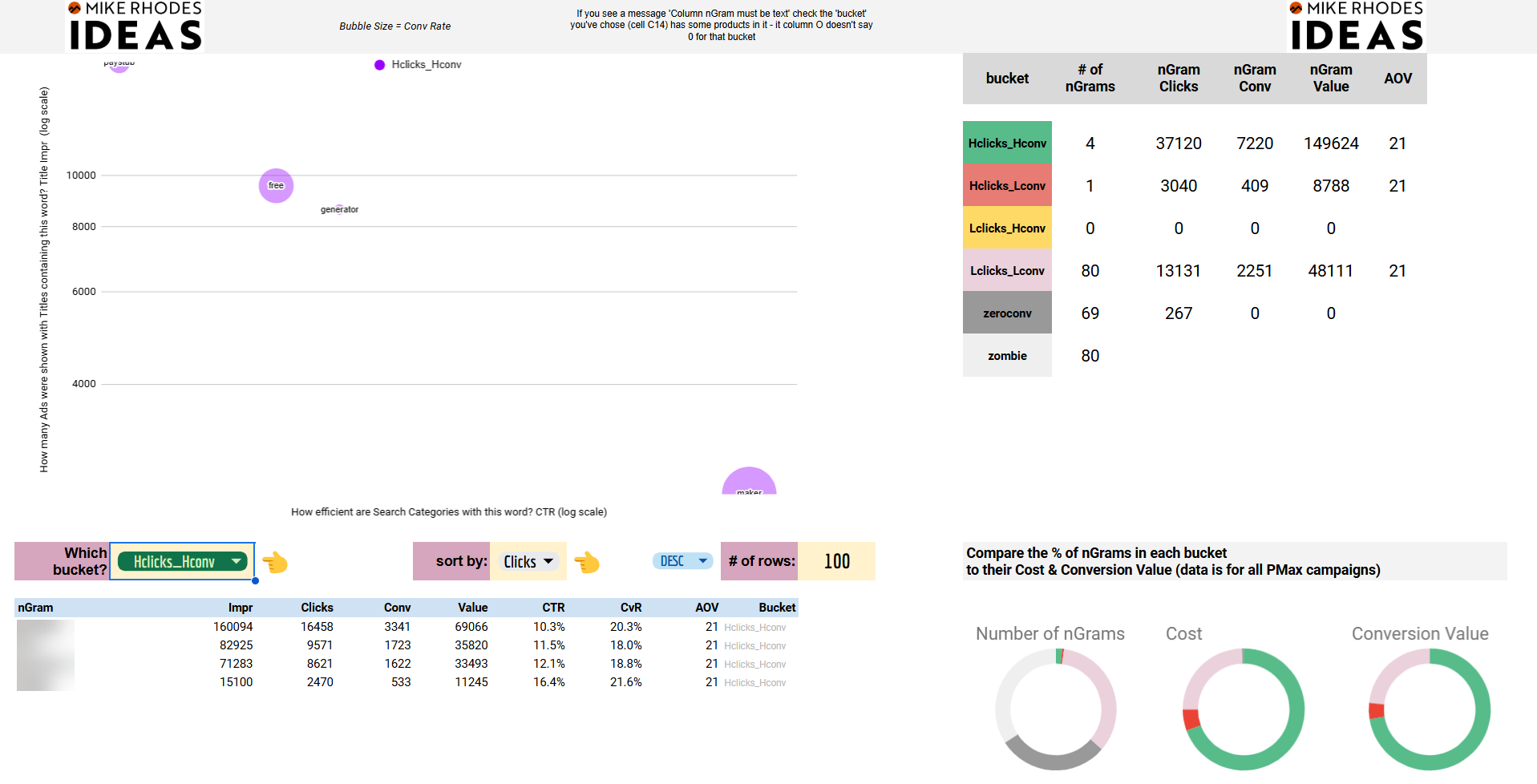
Task: Click the Mike Rhodes Ideas logo at top right
Action: pyautogui.click(x=1357, y=26)
